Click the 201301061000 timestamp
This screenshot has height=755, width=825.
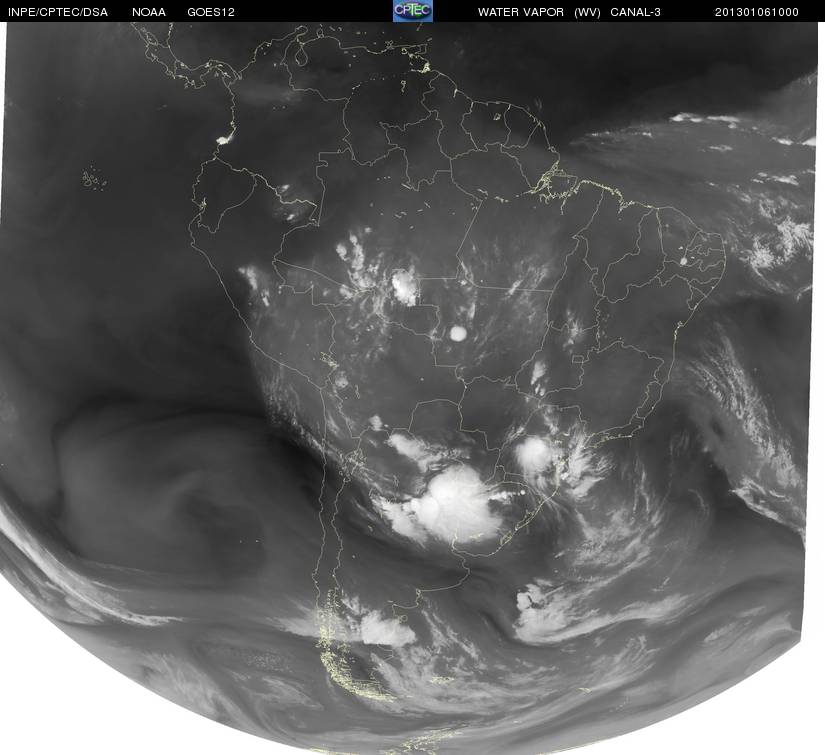click(757, 12)
